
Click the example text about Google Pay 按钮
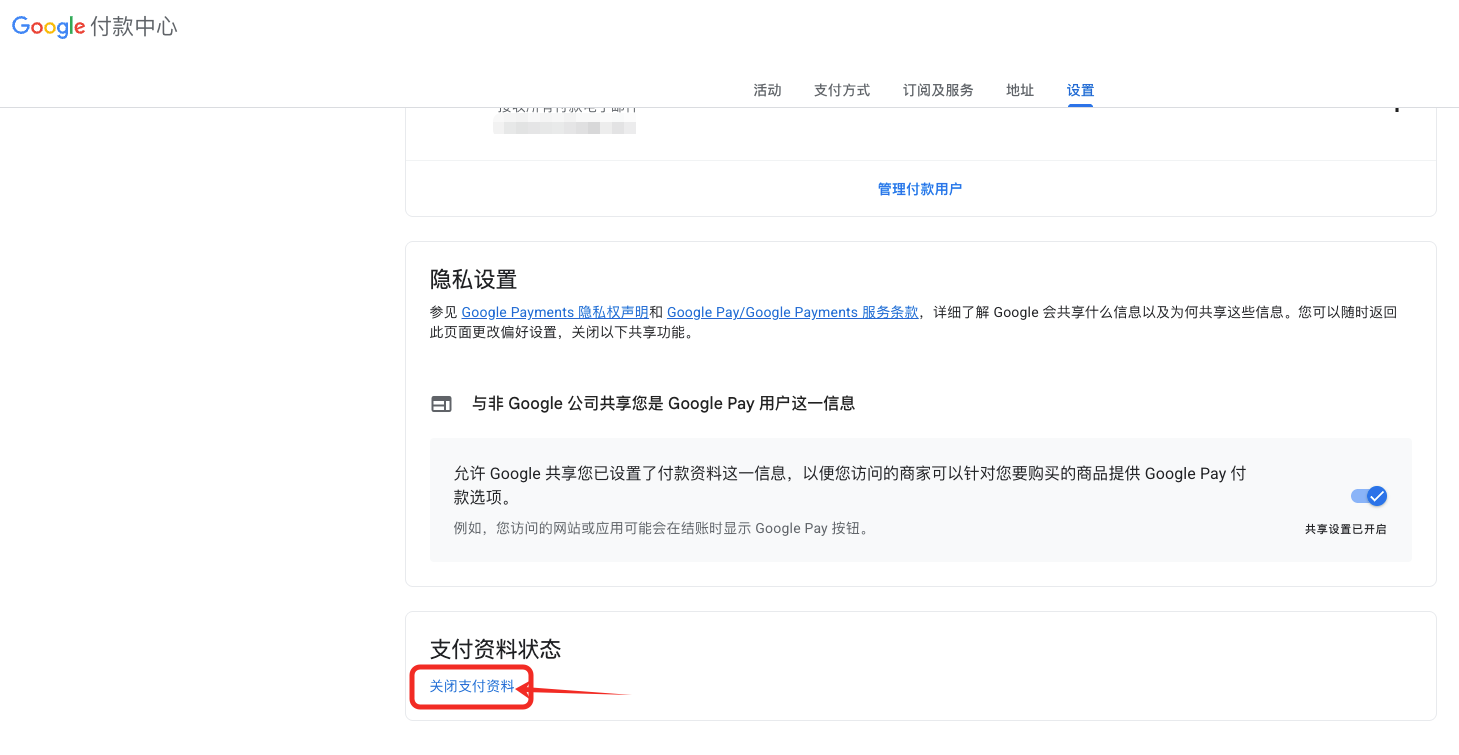(664, 528)
